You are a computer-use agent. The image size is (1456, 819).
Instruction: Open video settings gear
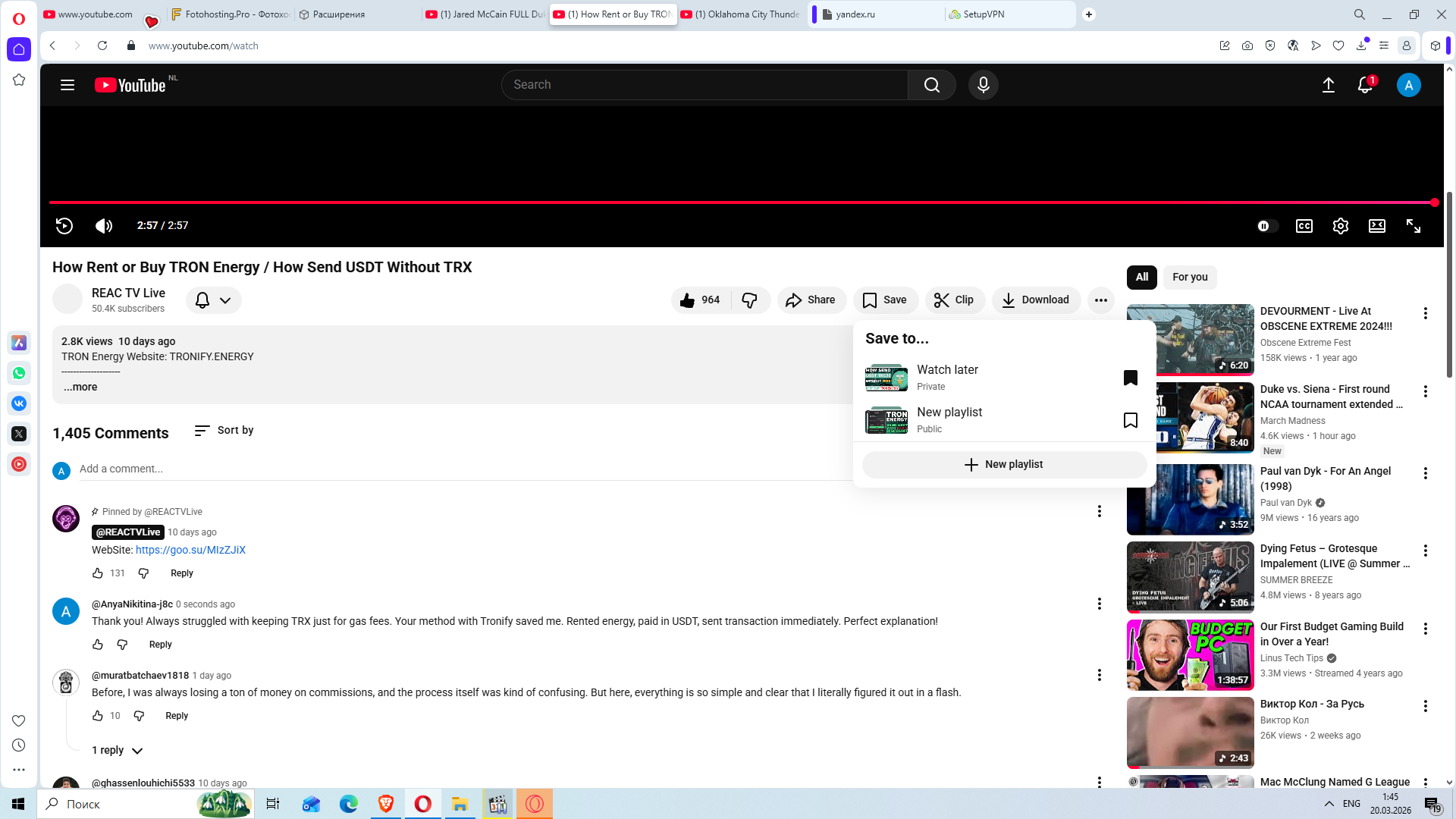pos(1340,226)
